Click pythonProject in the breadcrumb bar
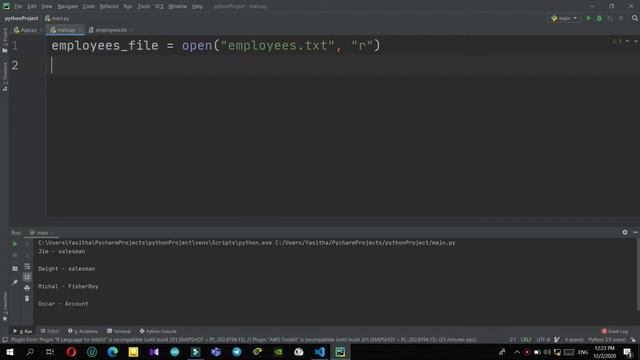Screen dimensions: 640x360 [x=21, y=18]
